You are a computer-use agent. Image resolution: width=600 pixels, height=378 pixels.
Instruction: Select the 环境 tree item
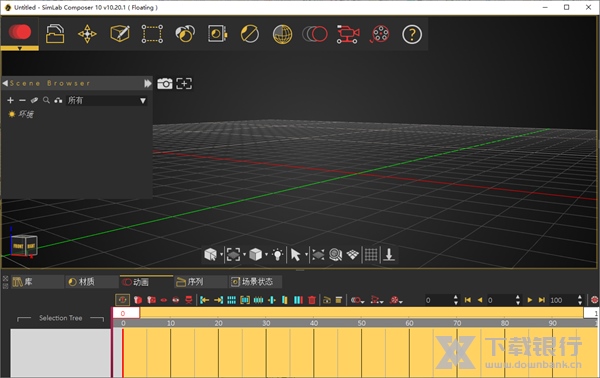pos(26,114)
